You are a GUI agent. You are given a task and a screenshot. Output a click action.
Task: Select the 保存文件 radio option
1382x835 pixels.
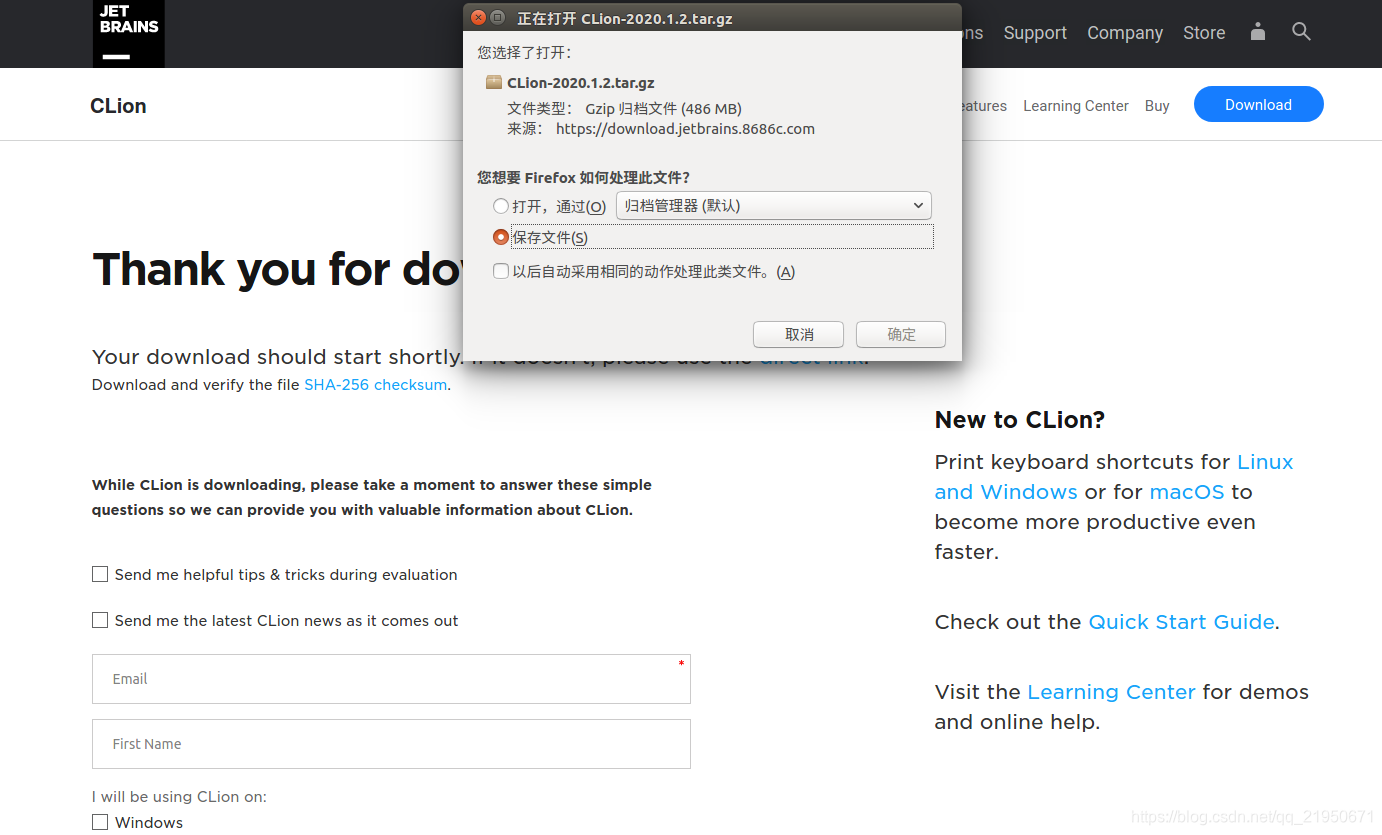point(501,238)
